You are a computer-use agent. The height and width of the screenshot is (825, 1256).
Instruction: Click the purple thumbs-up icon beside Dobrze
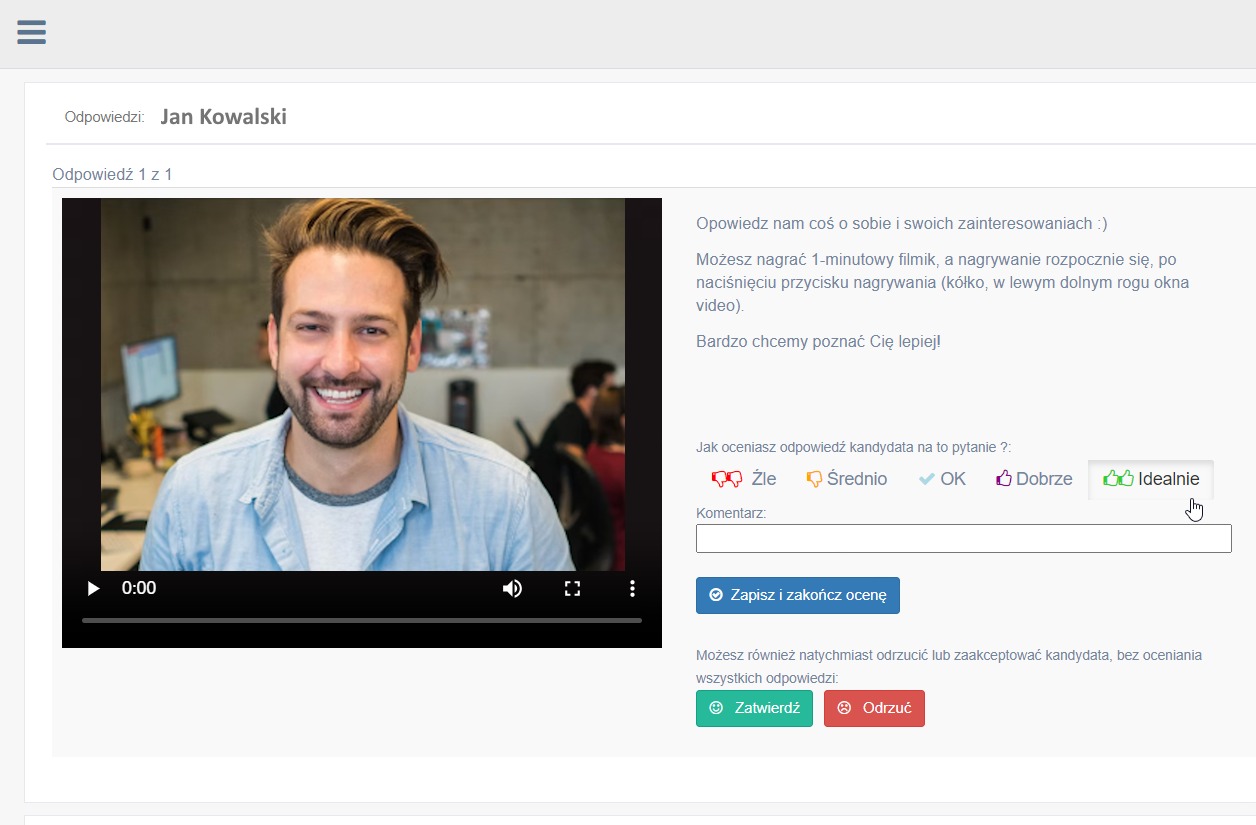[x=1003, y=478]
